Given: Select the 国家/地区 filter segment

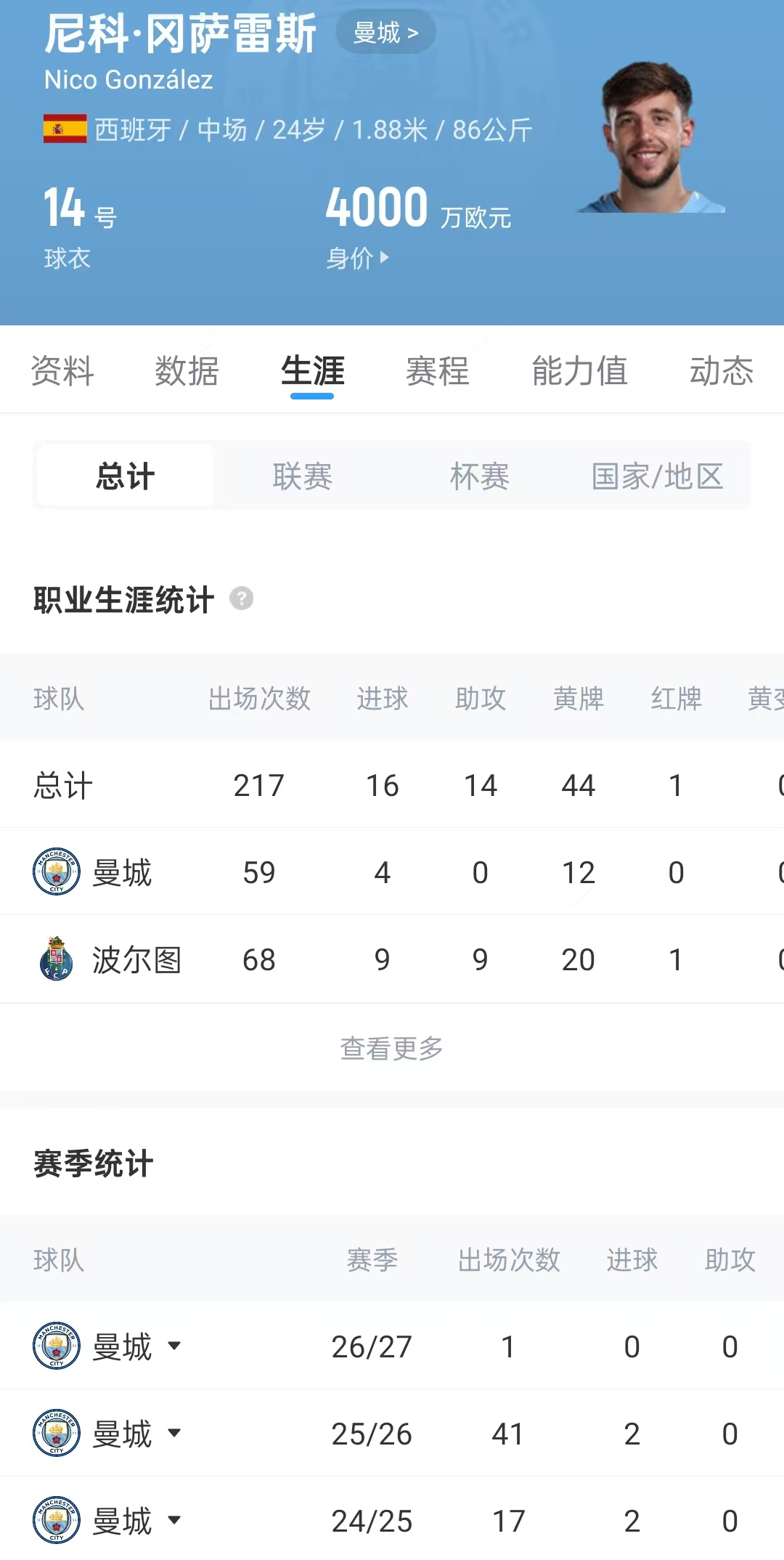Looking at the screenshot, I should (658, 476).
